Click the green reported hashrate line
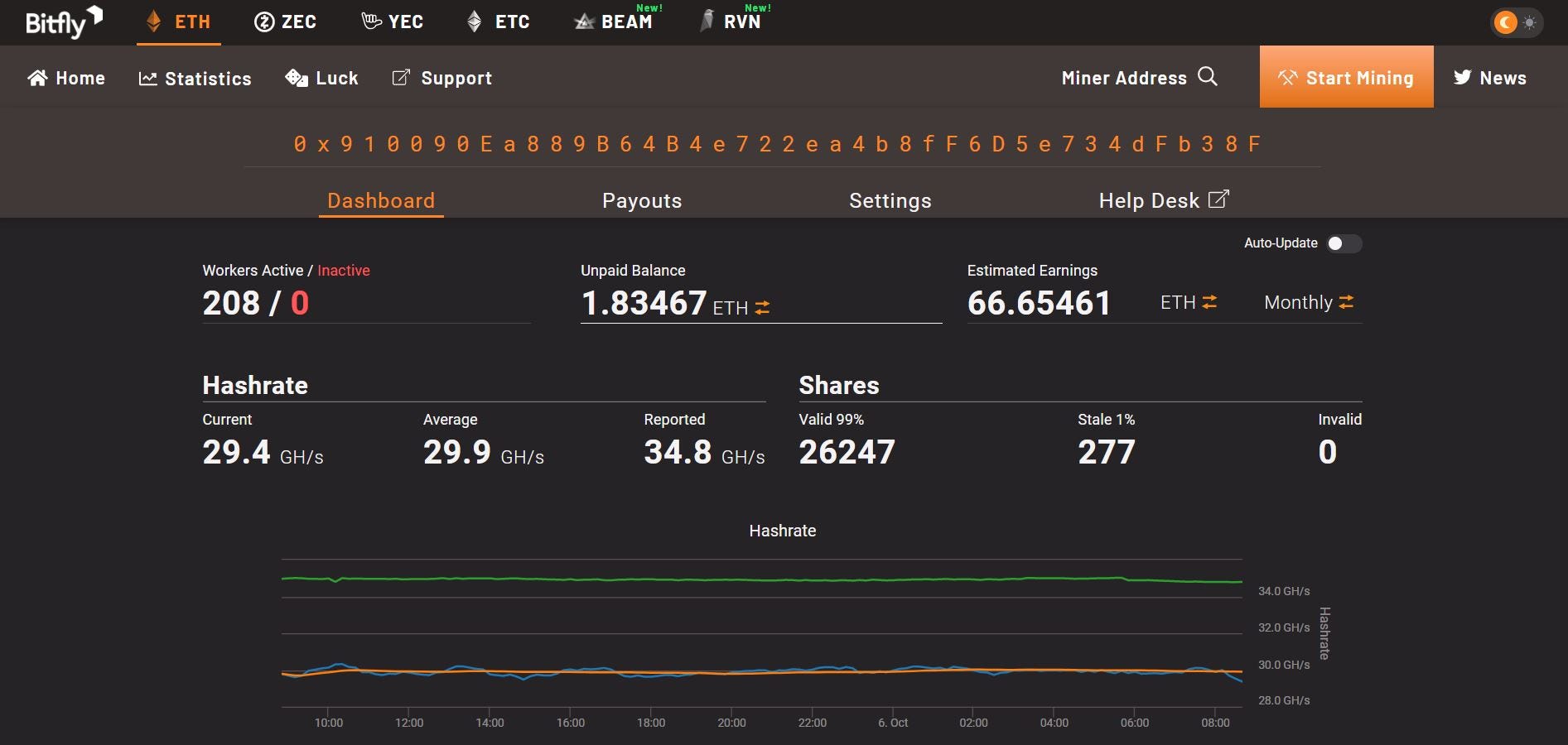Viewport: 1568px width, 745px height. click(x=762, y=579)
